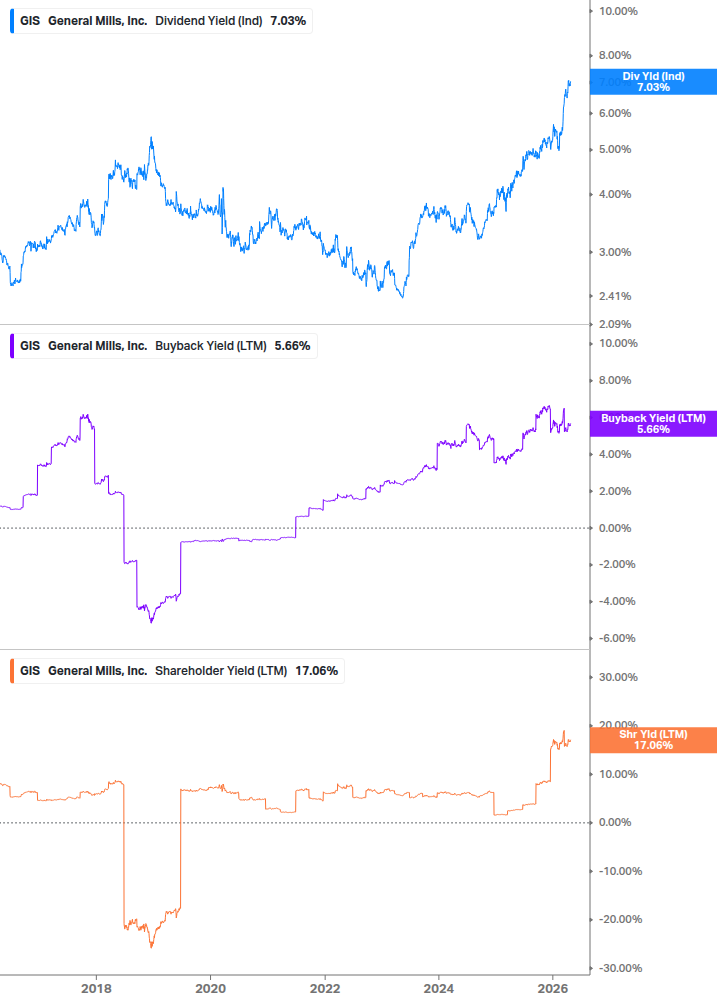This screenshot has height=1005, width=717.
Task: Click the blue Div Yld (Ind) 7.03% axis tag
Action: click(x=653, y=82)
